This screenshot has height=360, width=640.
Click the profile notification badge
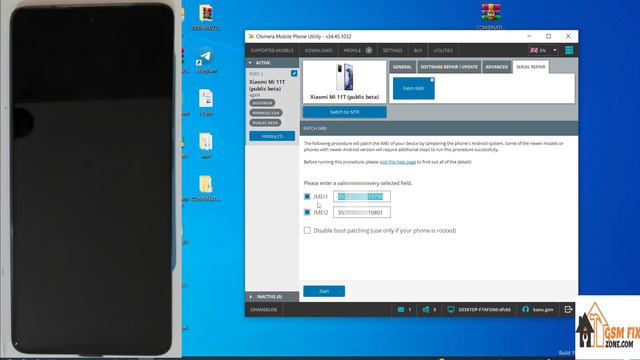click(369, 50)
